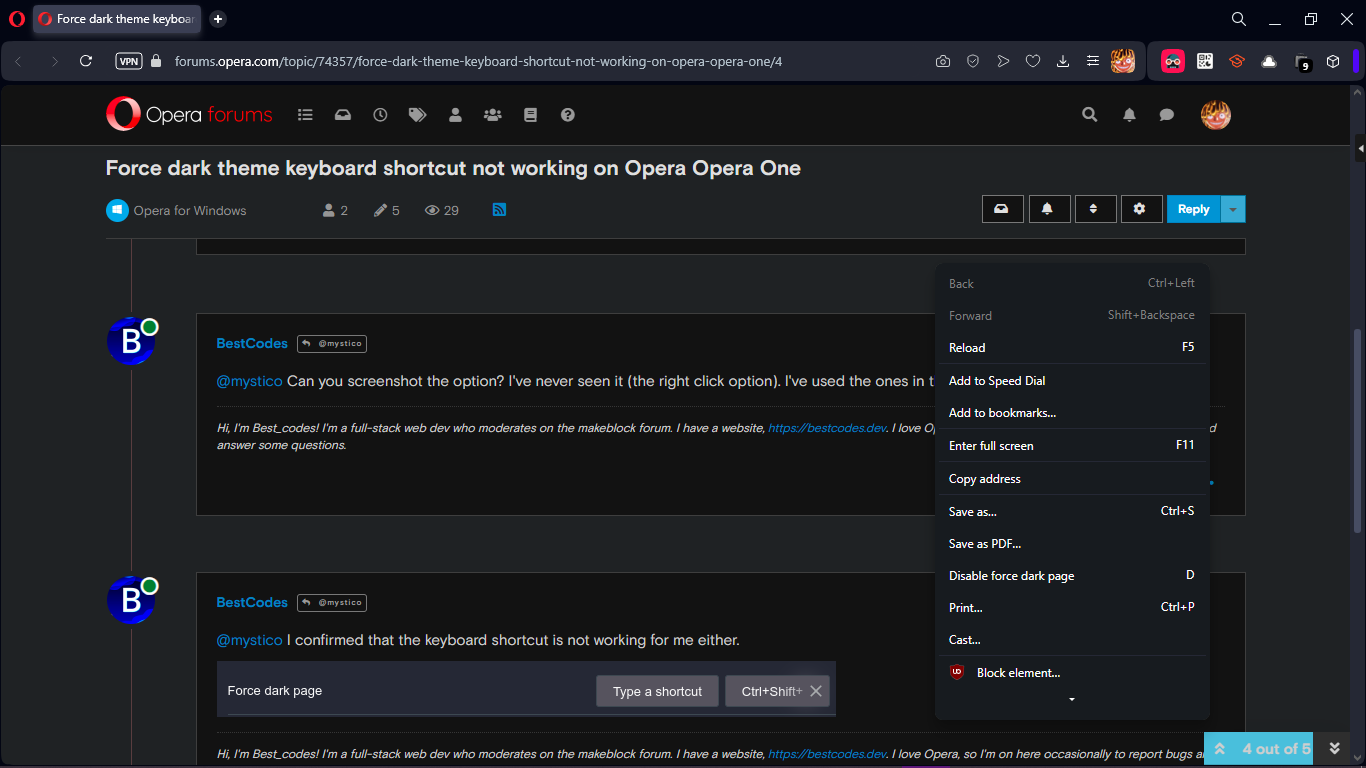Viewport: 1366px width, 768px height.
Task: Open the browser downloads icon
Action: coord(1063,61)
